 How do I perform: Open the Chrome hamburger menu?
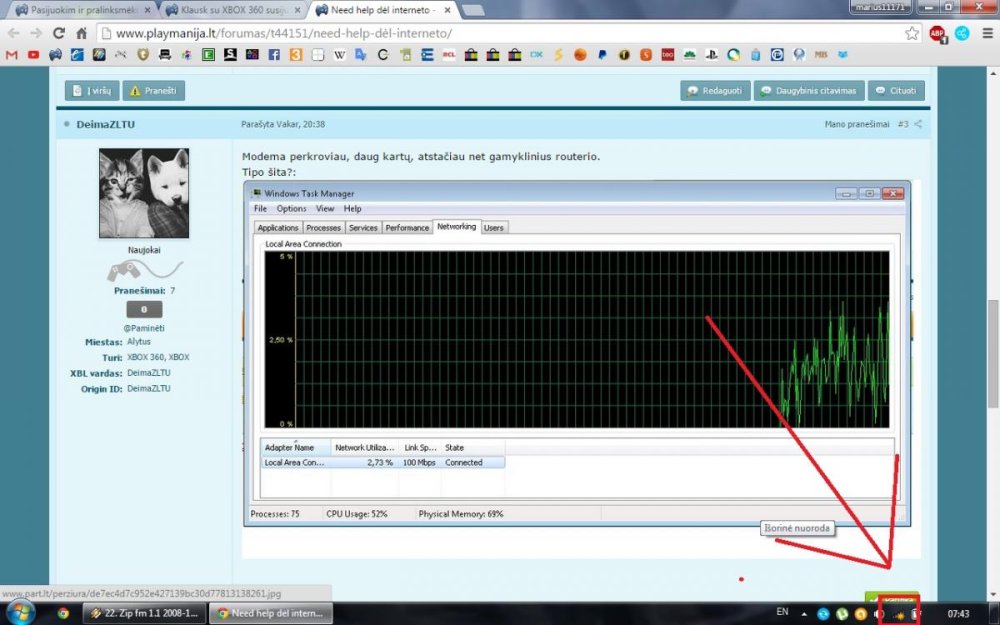pos(987,33)
